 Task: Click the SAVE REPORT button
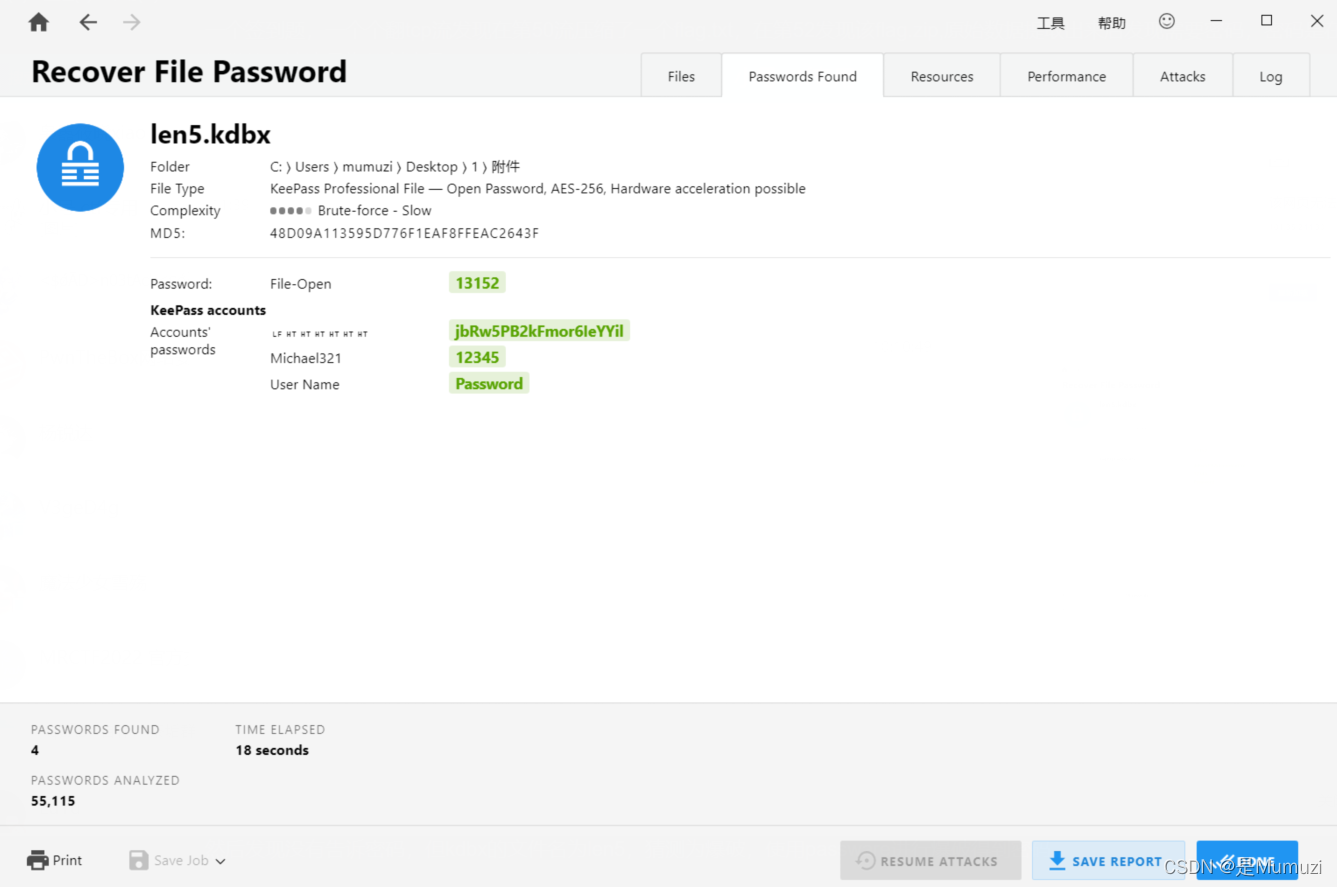1108,860
